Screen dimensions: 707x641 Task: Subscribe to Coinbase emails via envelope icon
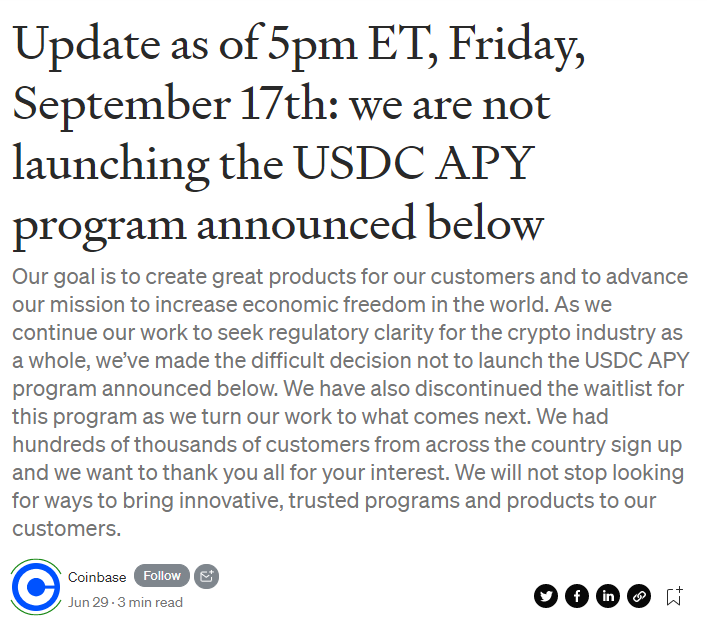pos(207,576)
